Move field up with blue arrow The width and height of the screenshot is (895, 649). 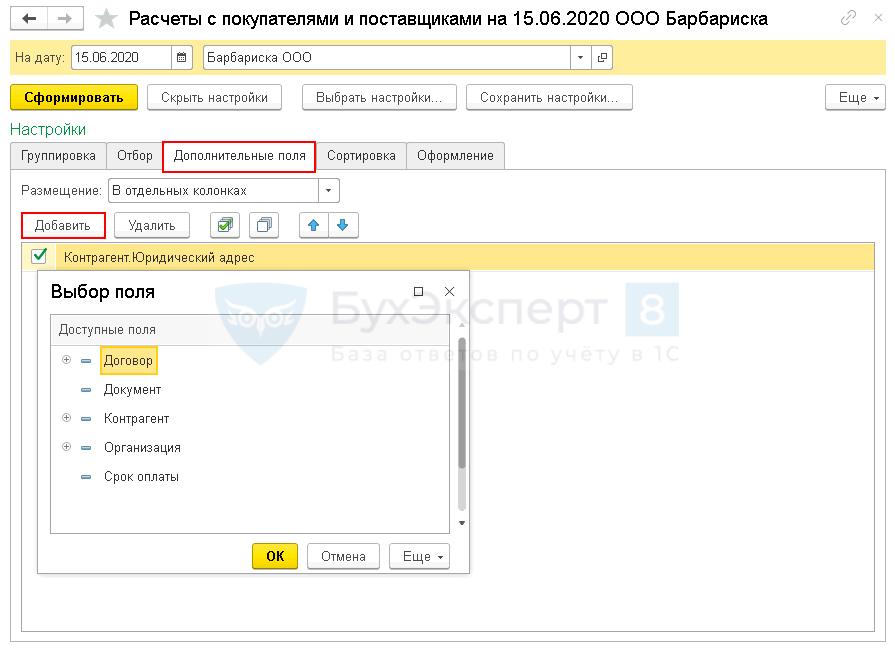(314, 225)
